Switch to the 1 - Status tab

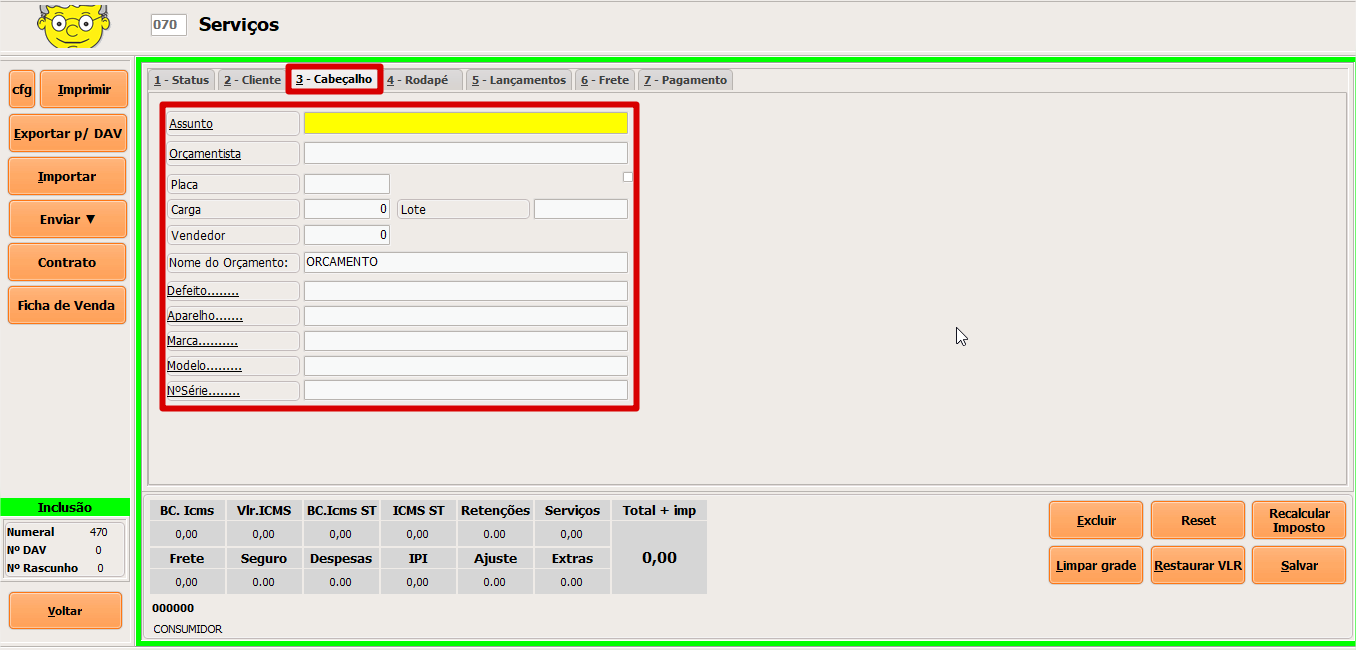(x=181, y=80)
